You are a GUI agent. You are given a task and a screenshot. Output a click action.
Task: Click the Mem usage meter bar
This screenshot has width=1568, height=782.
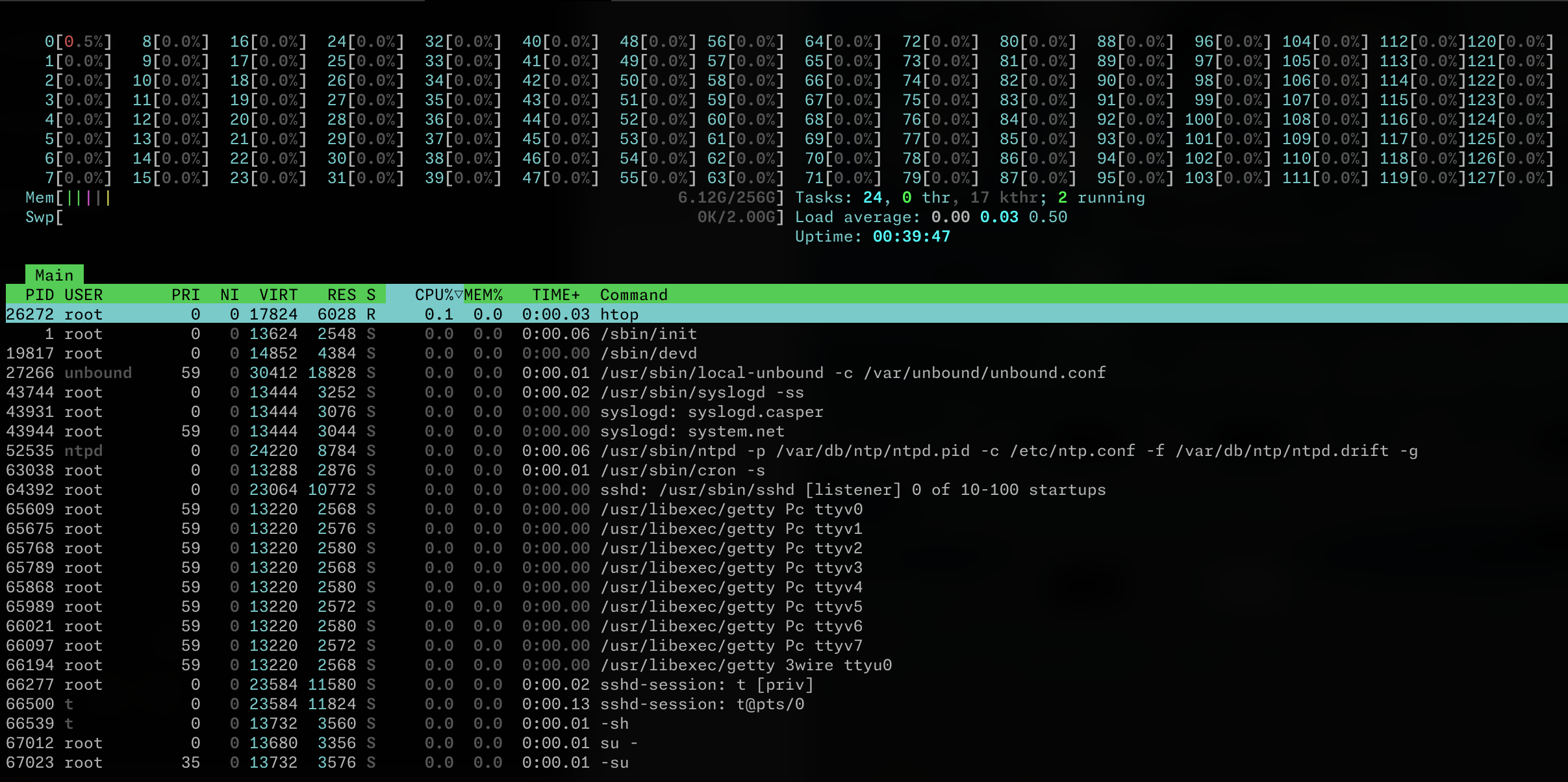pos(405,197)
